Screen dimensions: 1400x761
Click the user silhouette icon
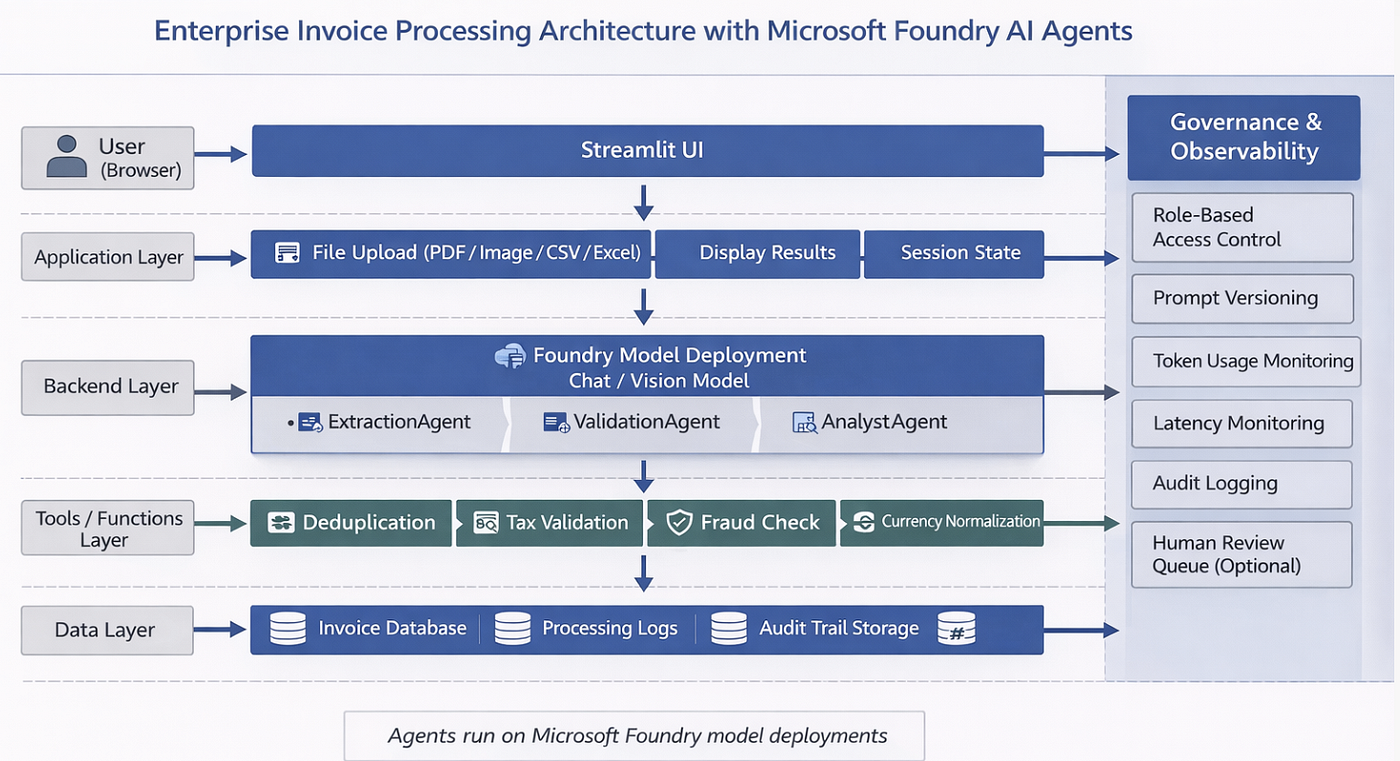coord(67,157)
